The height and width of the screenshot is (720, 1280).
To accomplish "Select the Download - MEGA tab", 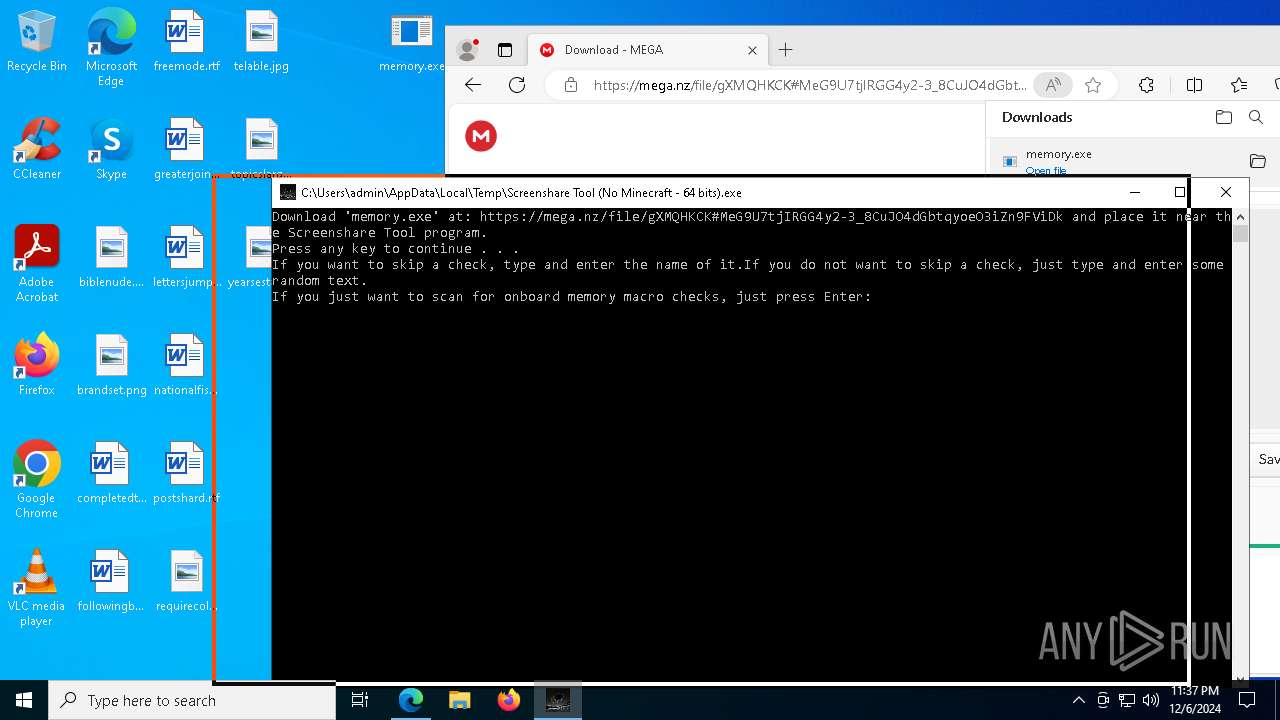I will click(x=649, y=50).
